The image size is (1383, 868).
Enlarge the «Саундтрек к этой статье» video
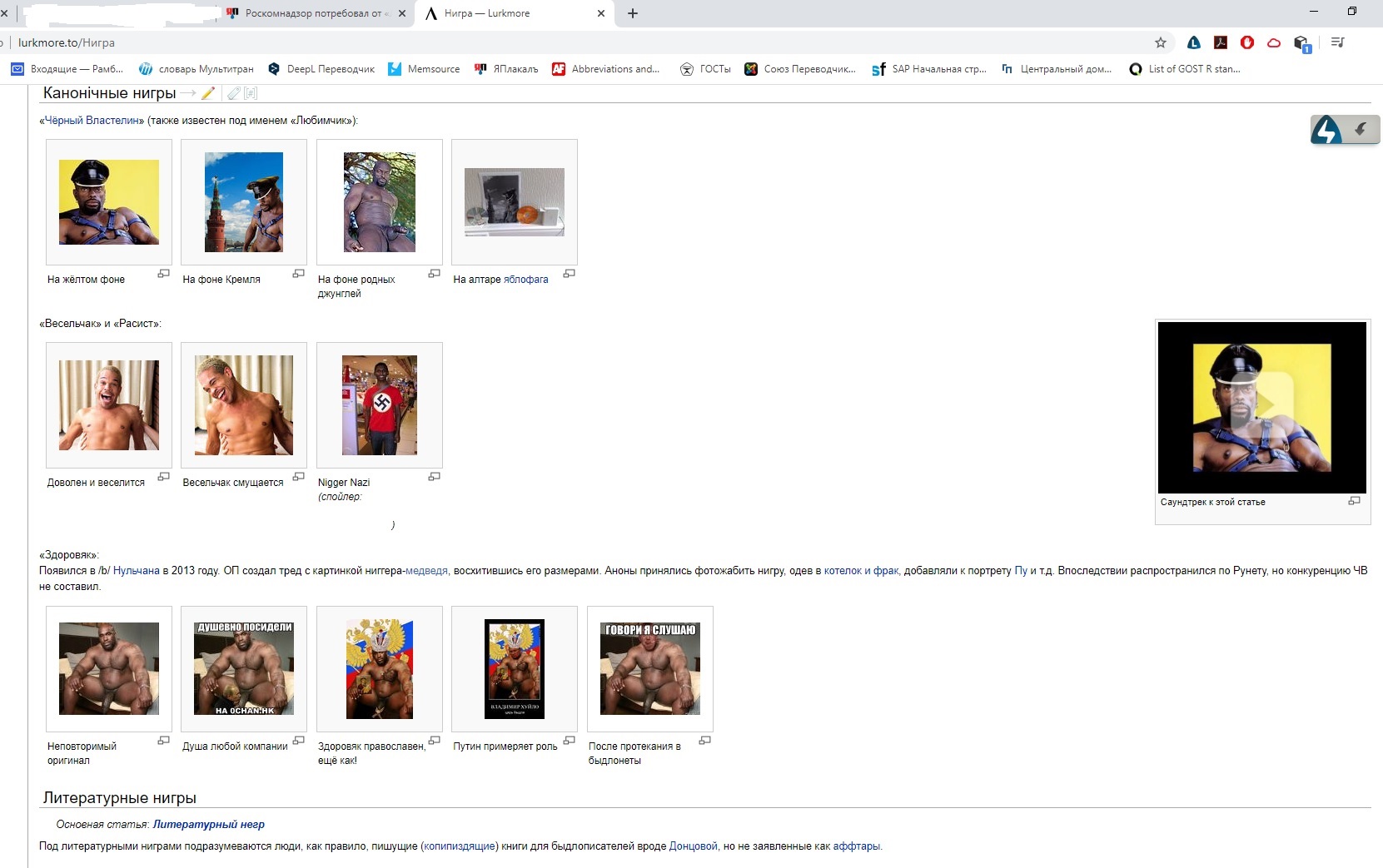(x=1355, y=500)
